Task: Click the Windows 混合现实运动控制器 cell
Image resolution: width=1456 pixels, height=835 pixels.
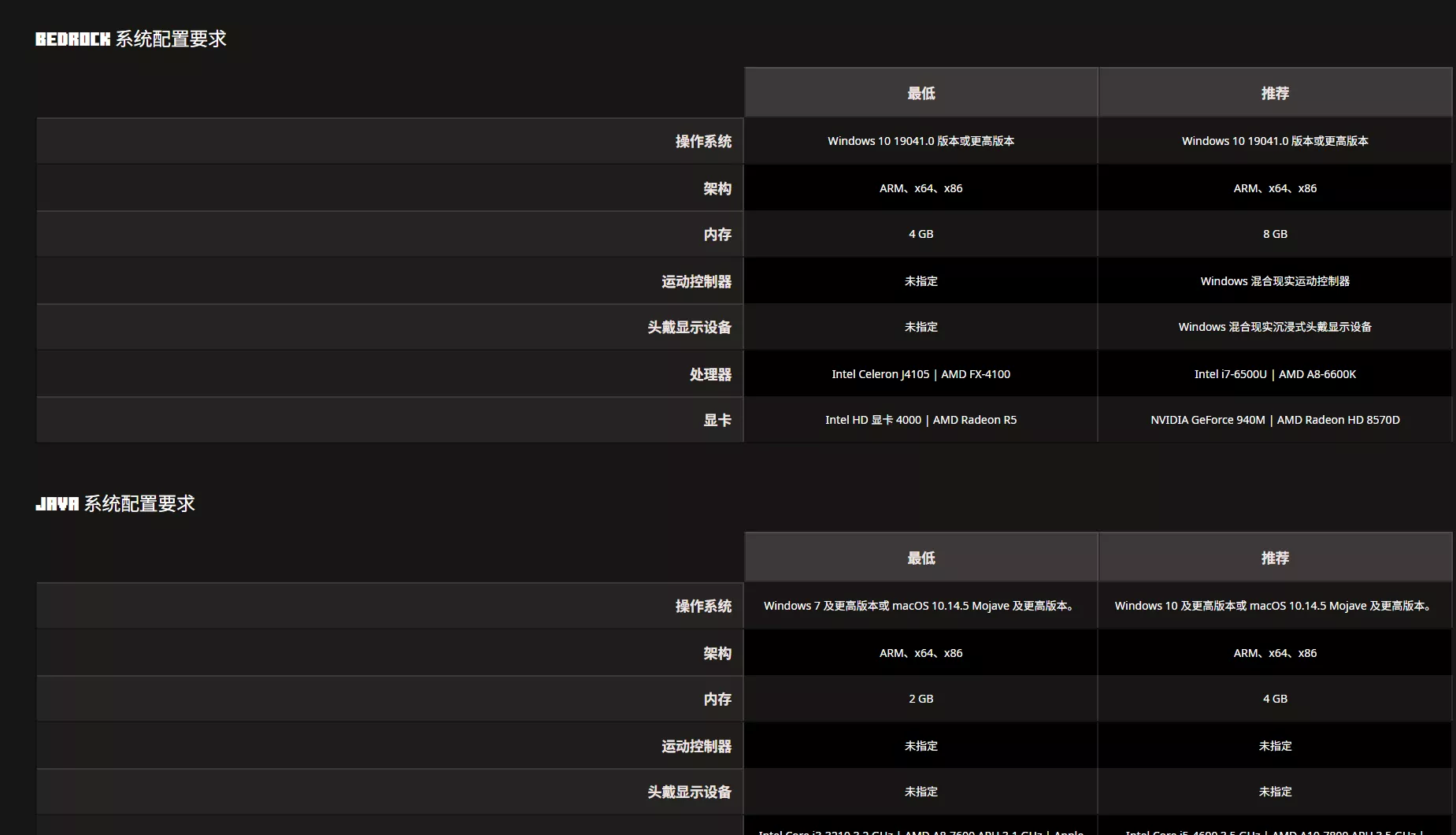Action: (1275, 280)
